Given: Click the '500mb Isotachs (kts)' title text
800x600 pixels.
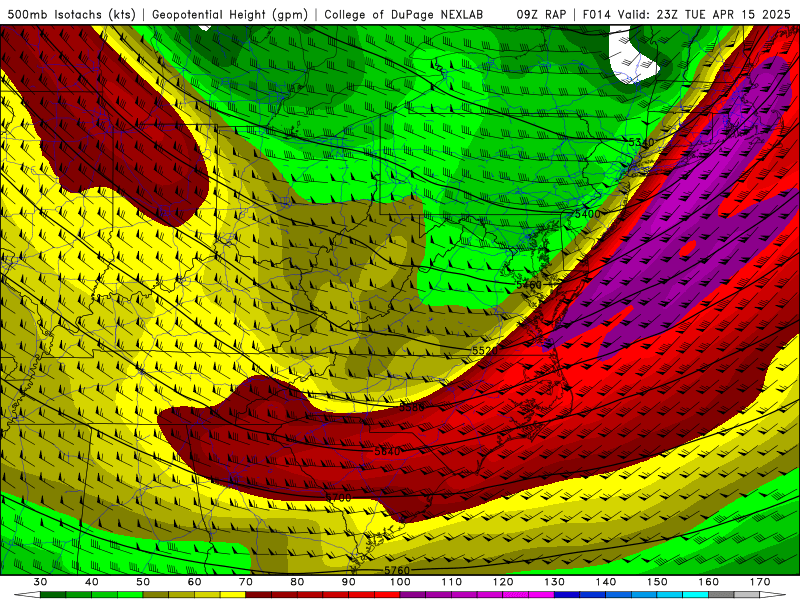Looking at the screenshot, I should [x=73, y=14].
